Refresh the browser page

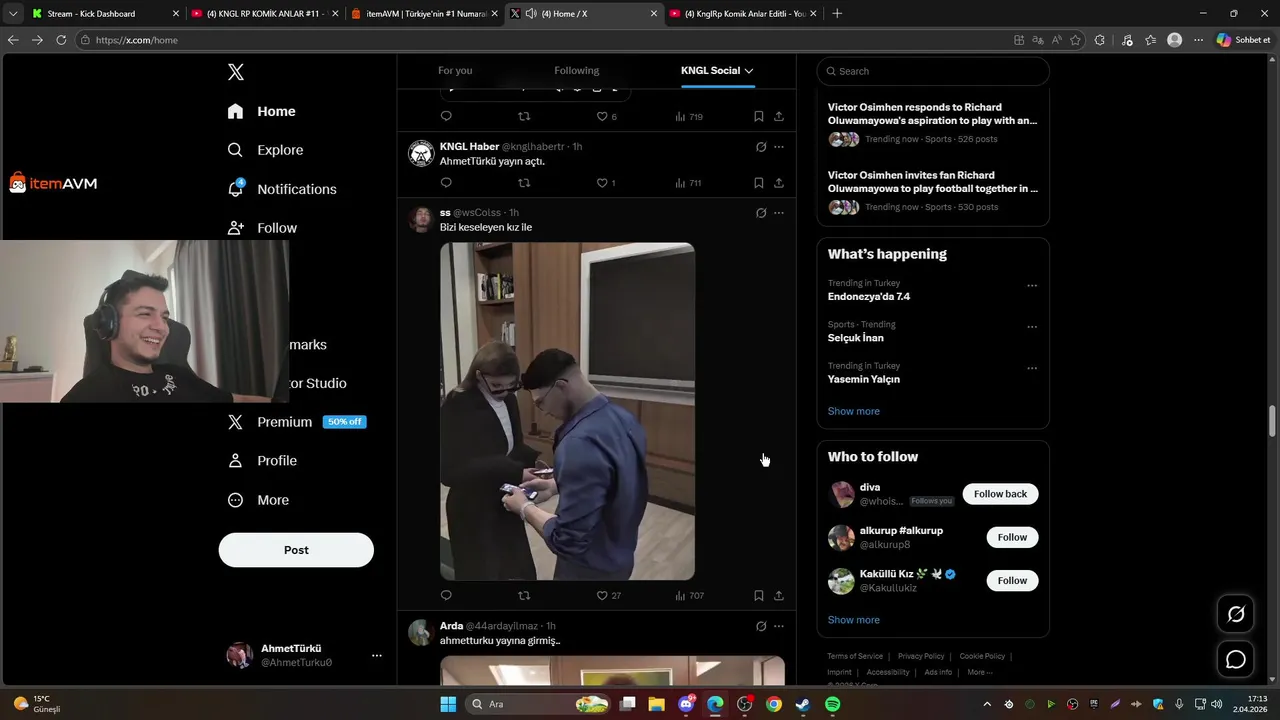click(x=61, y=40)
